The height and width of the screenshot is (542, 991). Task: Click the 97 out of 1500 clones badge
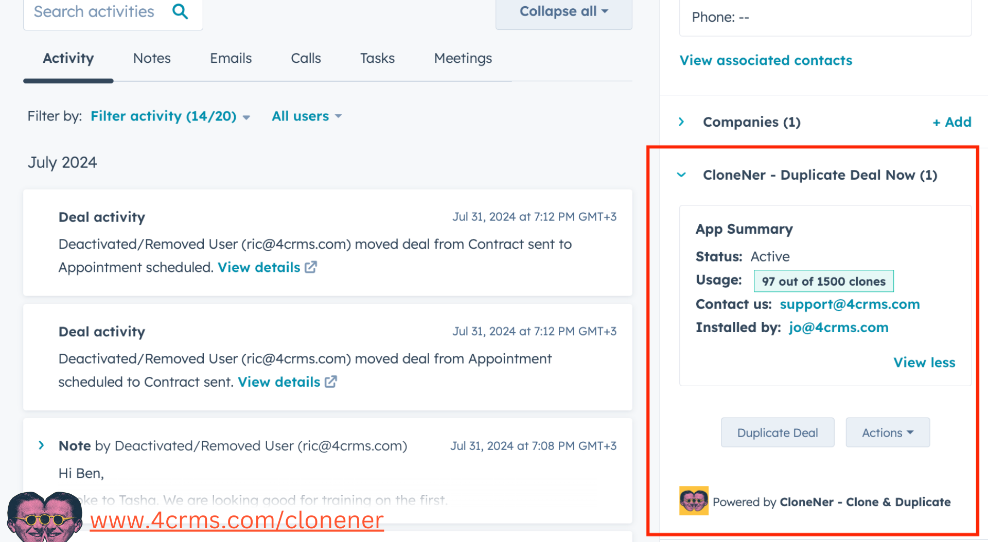(x=824, y=281)
